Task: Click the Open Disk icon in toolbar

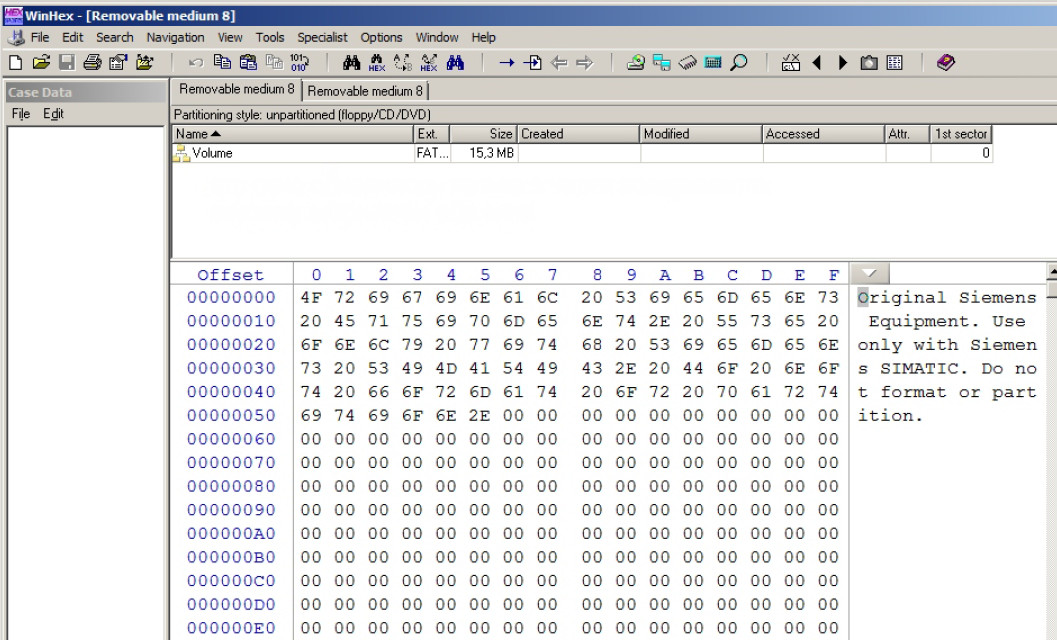Action: pos(635,63)
